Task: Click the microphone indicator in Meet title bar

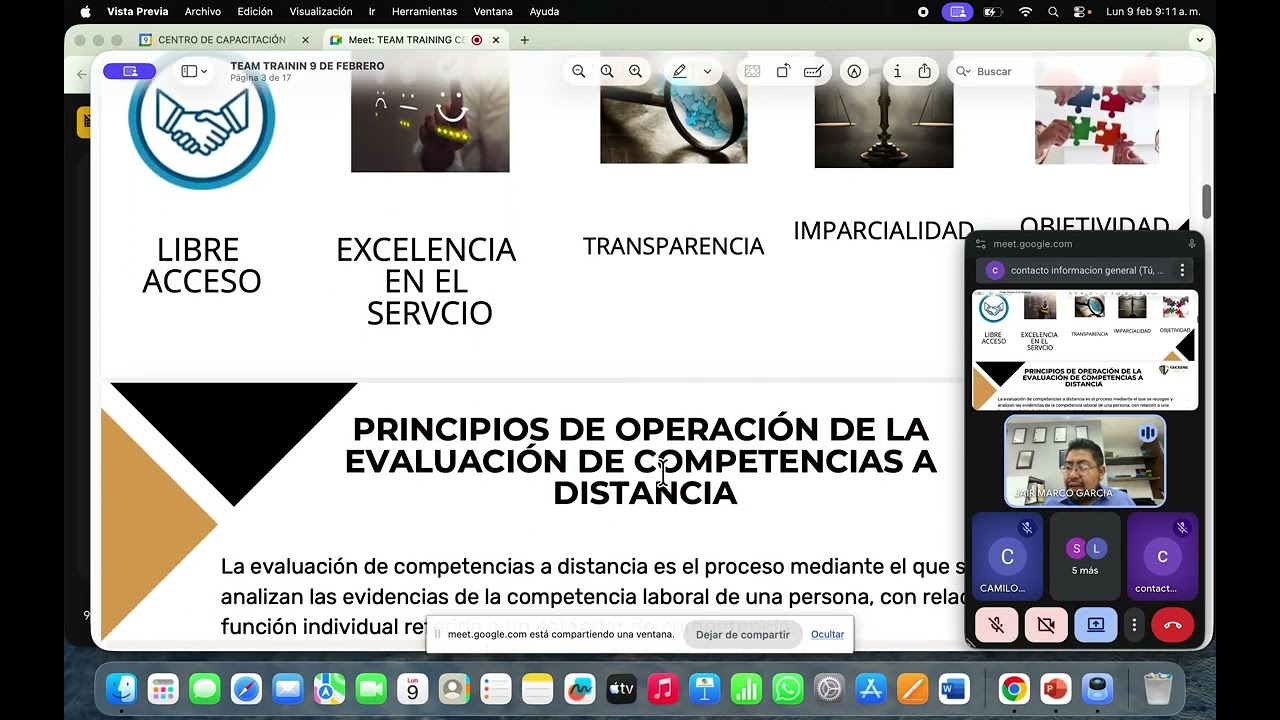Action: [1192, 244]
